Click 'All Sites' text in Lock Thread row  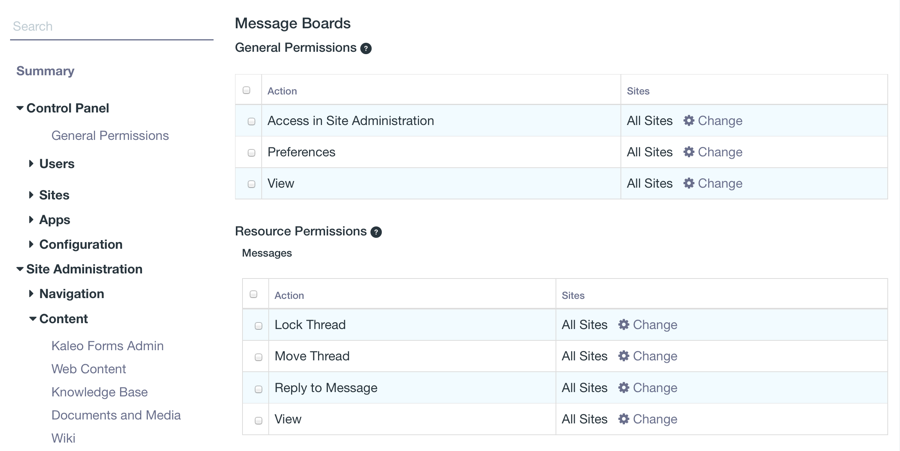pos(584,325)
